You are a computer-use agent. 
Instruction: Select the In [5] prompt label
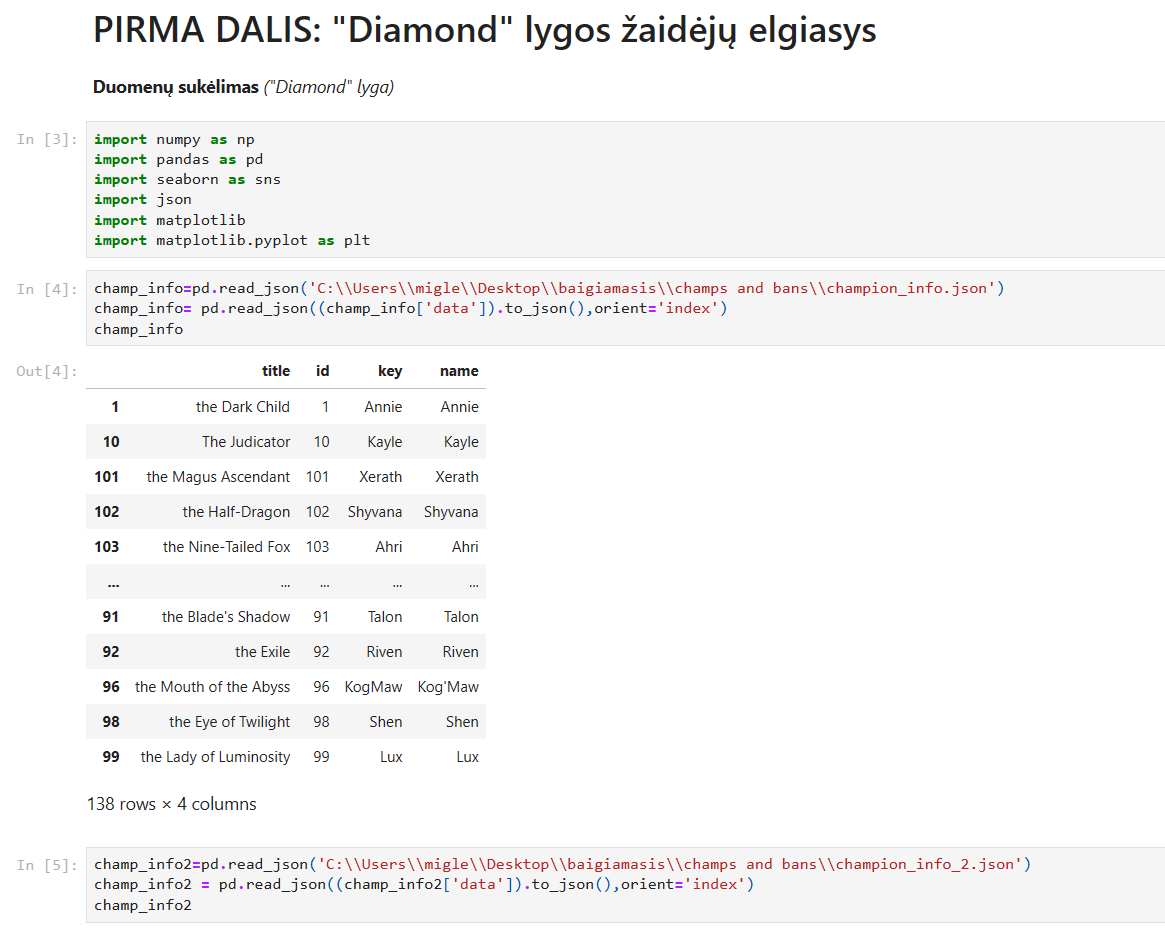pos(46,865)
